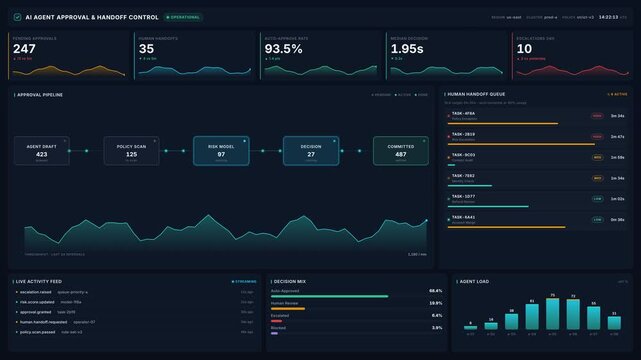Click the orange progress bar under TASK-6A41
Image resolution: width=641 pixels, height=360 pixels.
coord(507,227)
